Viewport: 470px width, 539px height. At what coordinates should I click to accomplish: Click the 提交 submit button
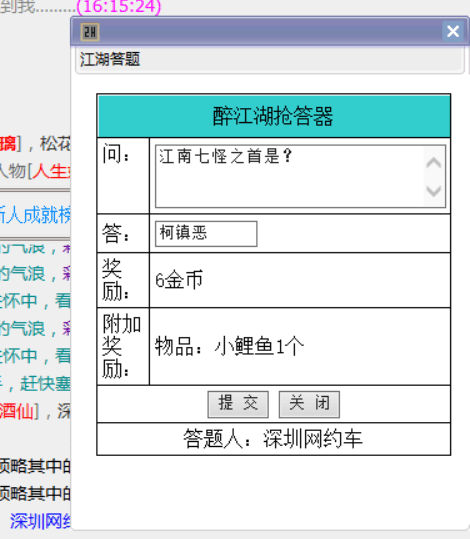point(238,404)
